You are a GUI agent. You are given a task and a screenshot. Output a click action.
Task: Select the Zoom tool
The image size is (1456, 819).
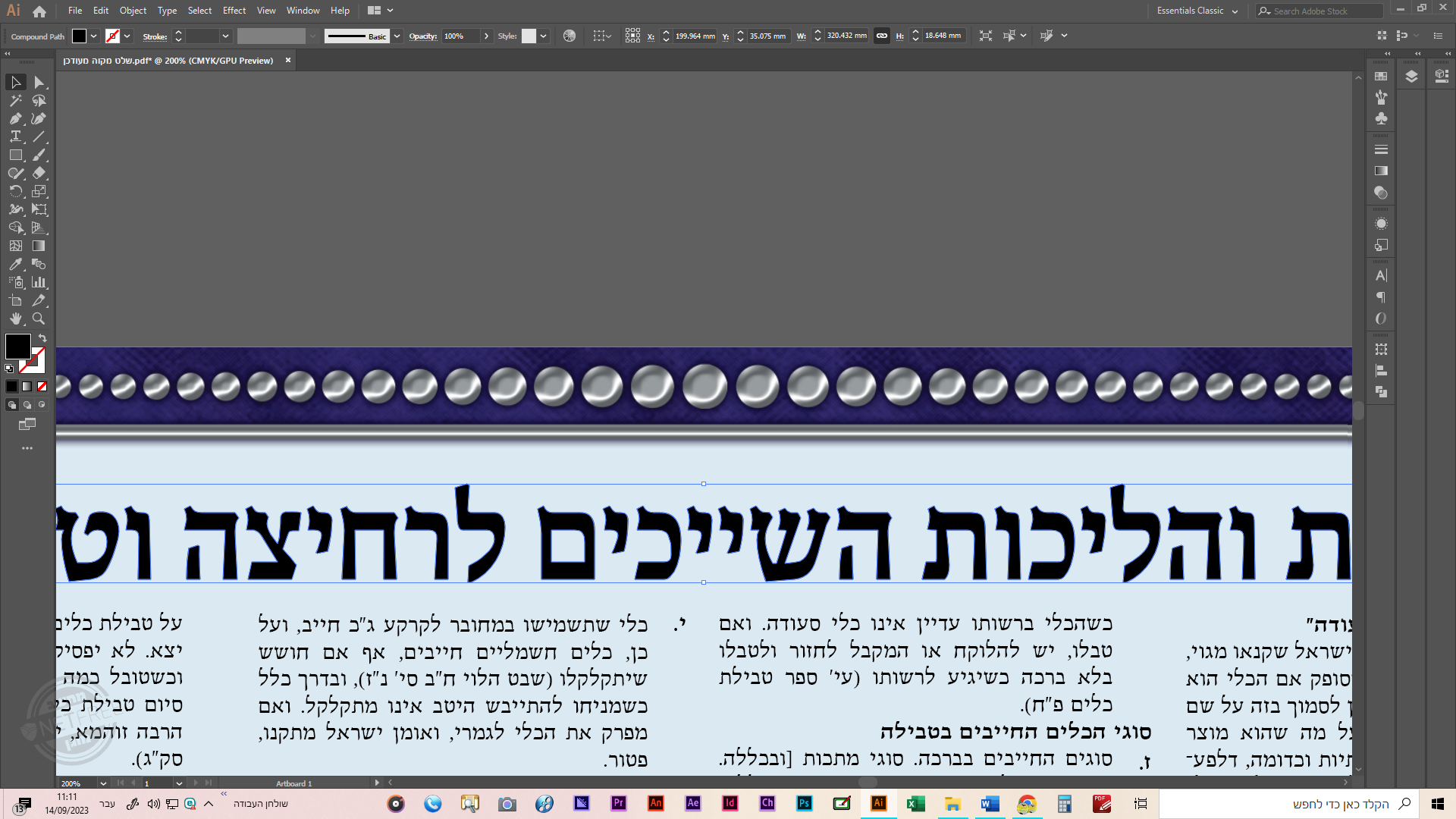39,318
